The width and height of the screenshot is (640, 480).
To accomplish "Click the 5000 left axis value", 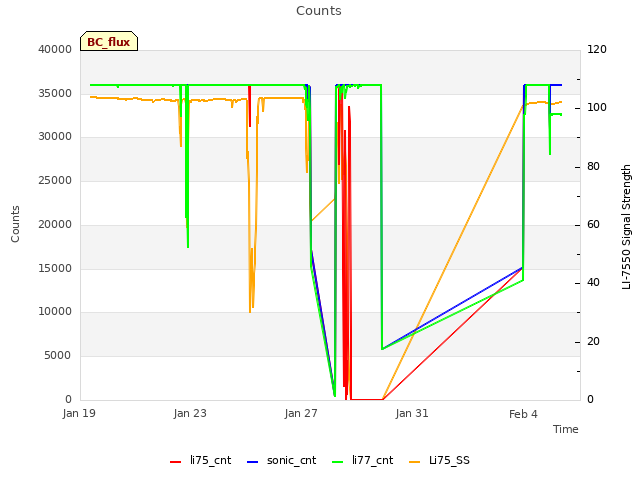I will [x=58, y=356].
